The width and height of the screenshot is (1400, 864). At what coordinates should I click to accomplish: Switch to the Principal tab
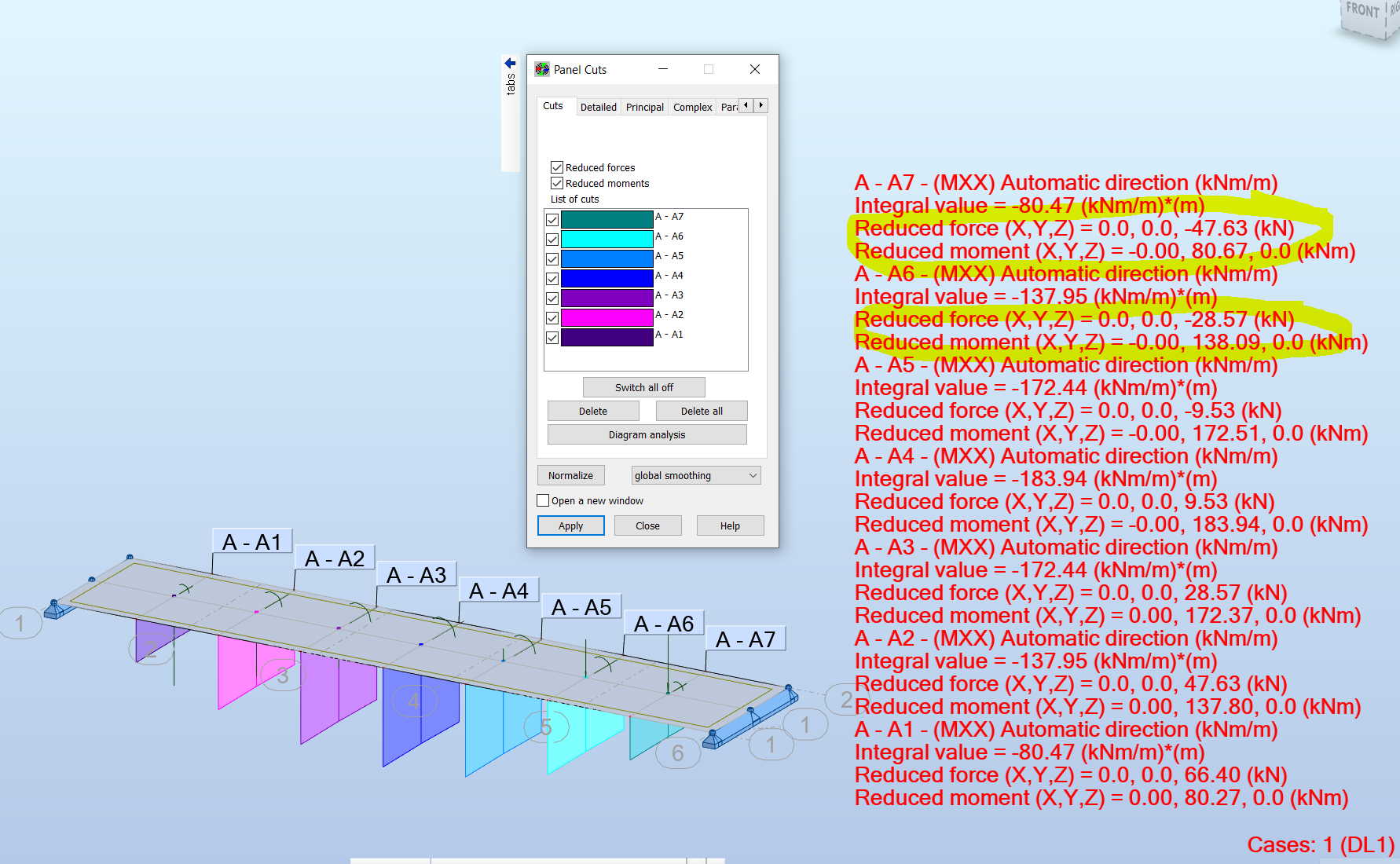coord(644,107)
